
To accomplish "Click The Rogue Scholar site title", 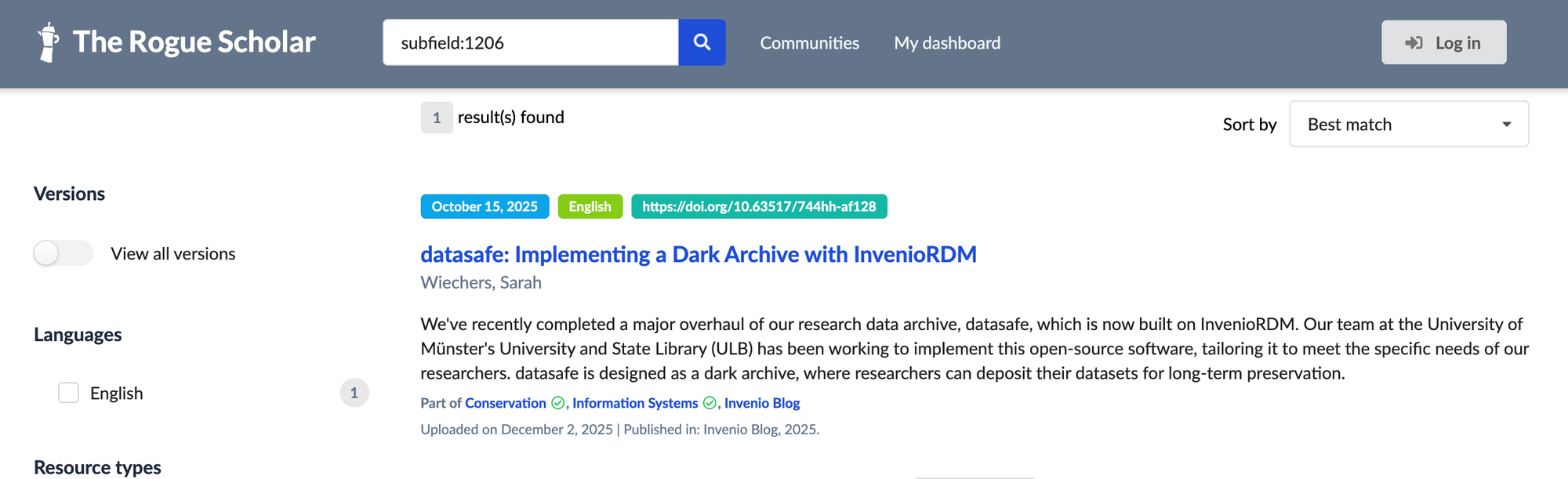I will (194, 42).
